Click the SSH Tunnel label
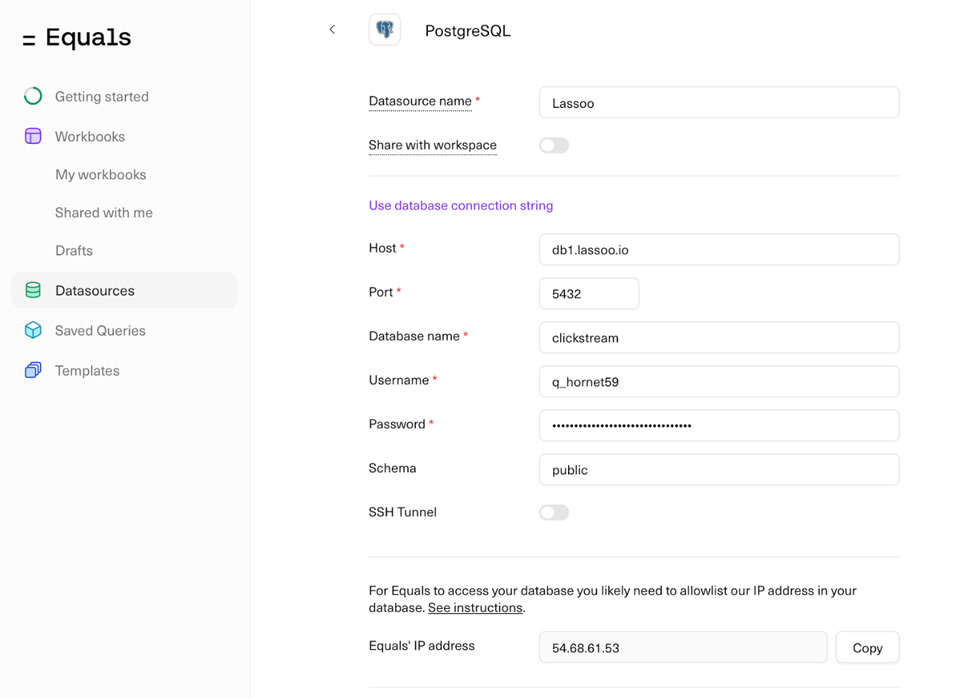 [402, 512]
